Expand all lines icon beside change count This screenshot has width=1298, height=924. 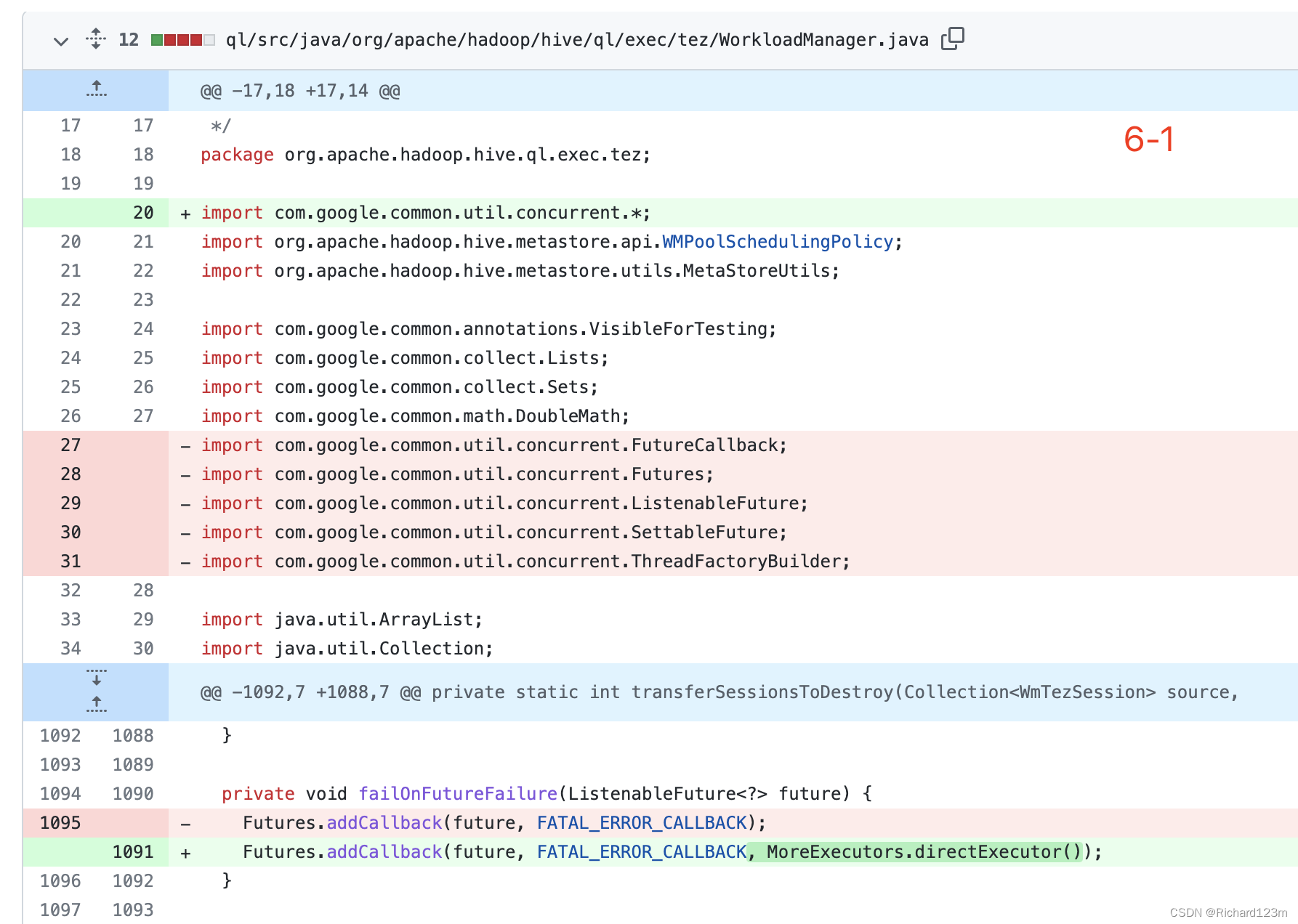96,38
